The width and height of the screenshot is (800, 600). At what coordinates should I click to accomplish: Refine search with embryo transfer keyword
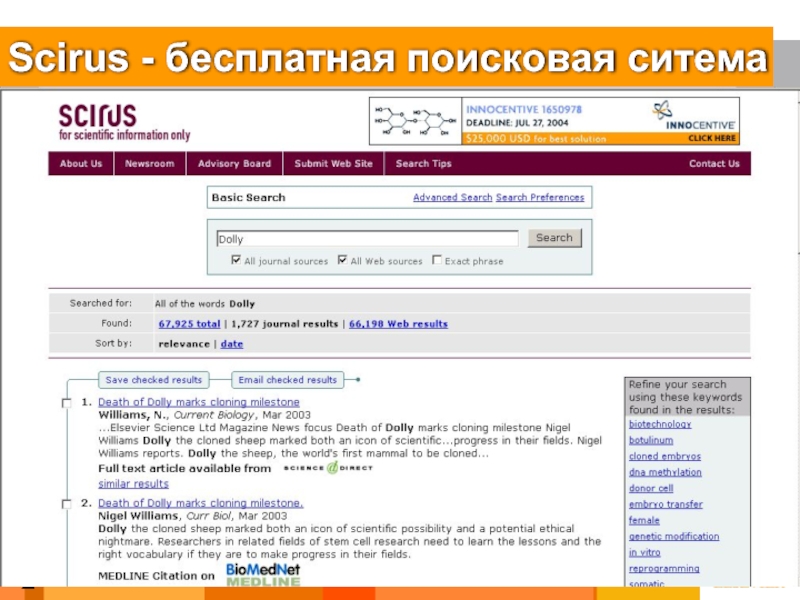click(666, 504)
